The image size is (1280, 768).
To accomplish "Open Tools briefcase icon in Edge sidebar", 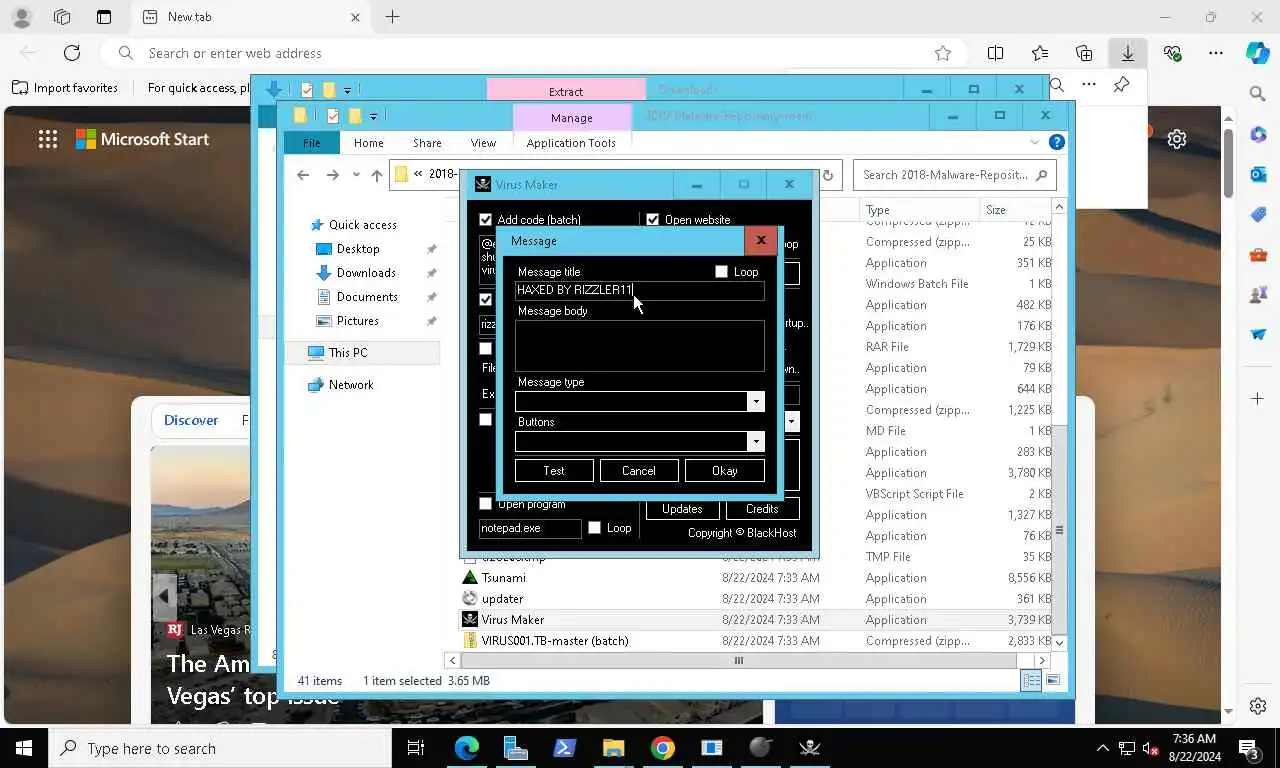I will tap(1258, 255).
